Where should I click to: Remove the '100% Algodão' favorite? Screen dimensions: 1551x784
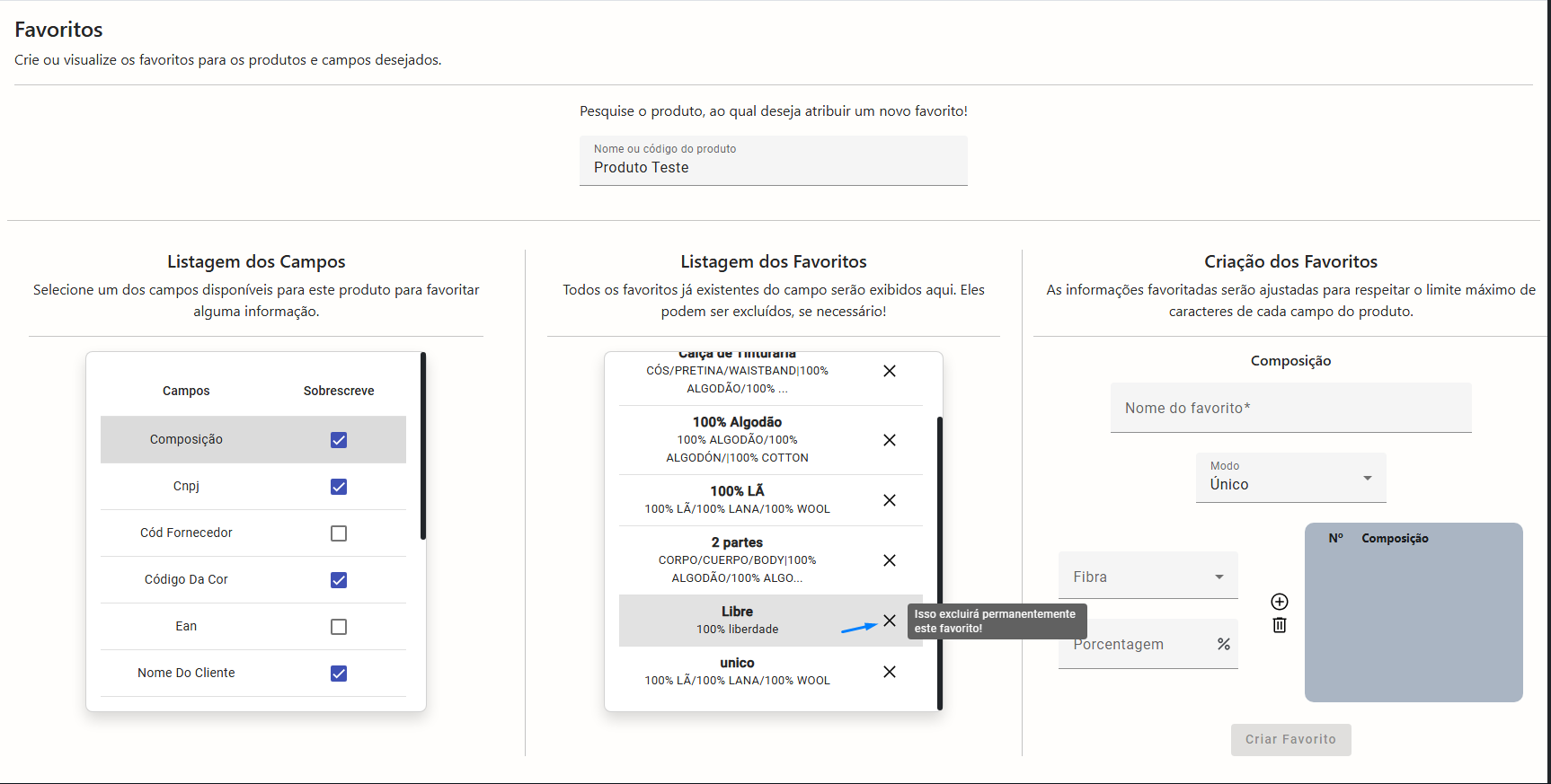click(x=889, y=440)
